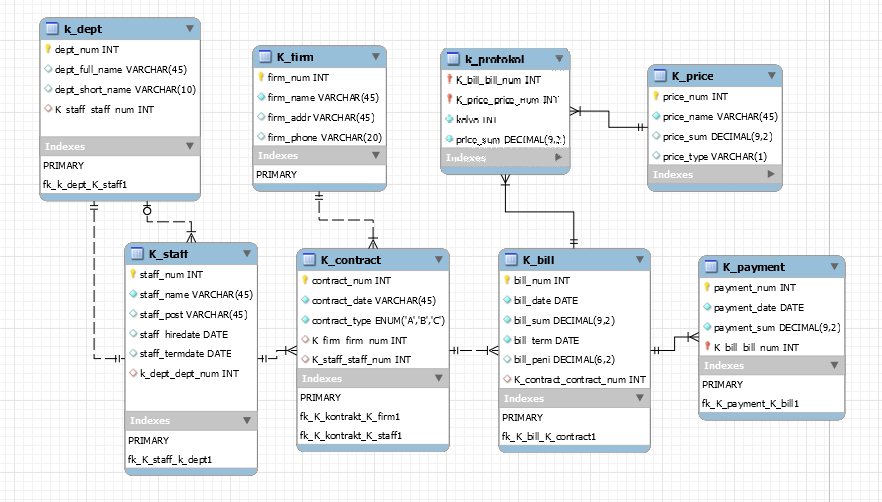The width and height of the screenshot is (882, 502).
Task: Click the primary key icon beside staff_num
Action: (133, 274)
